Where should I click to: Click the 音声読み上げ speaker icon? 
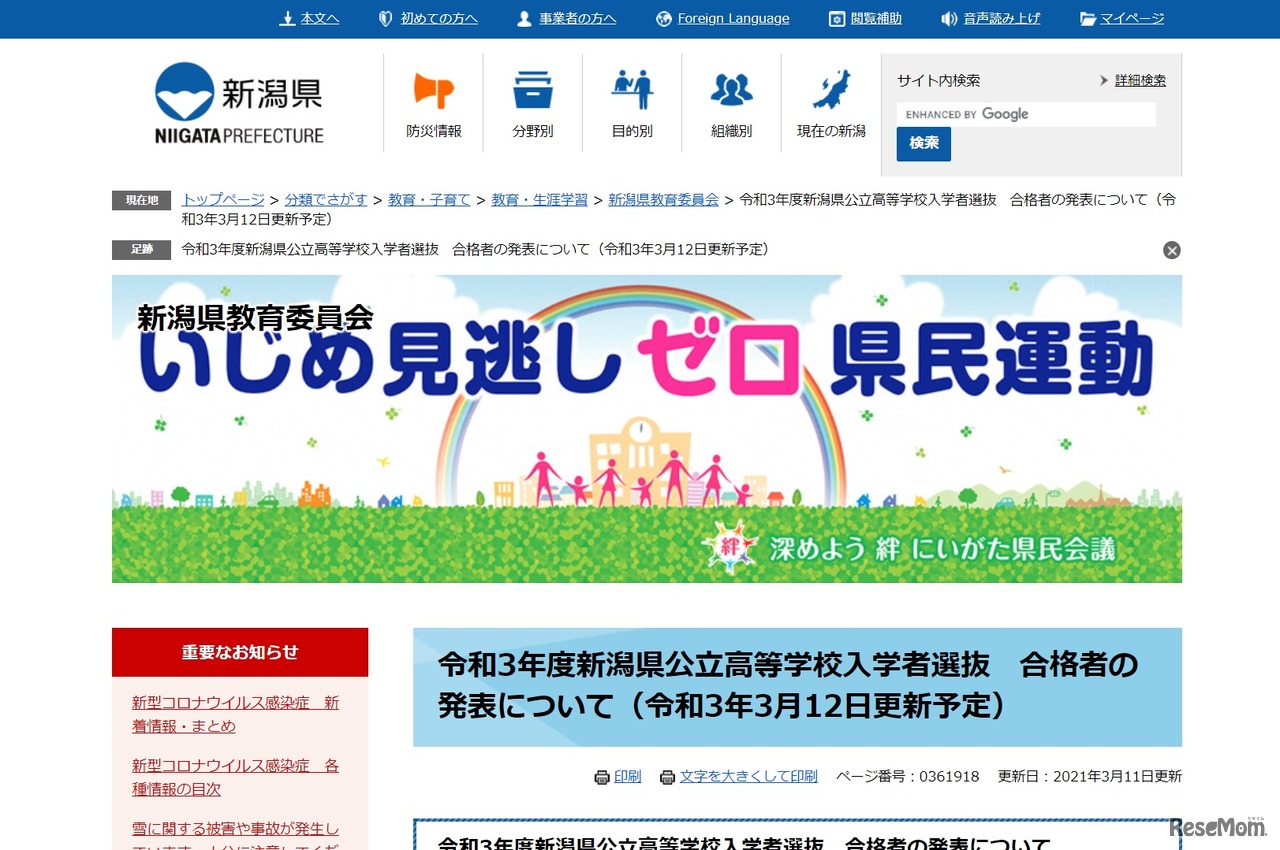click(949, 19)
